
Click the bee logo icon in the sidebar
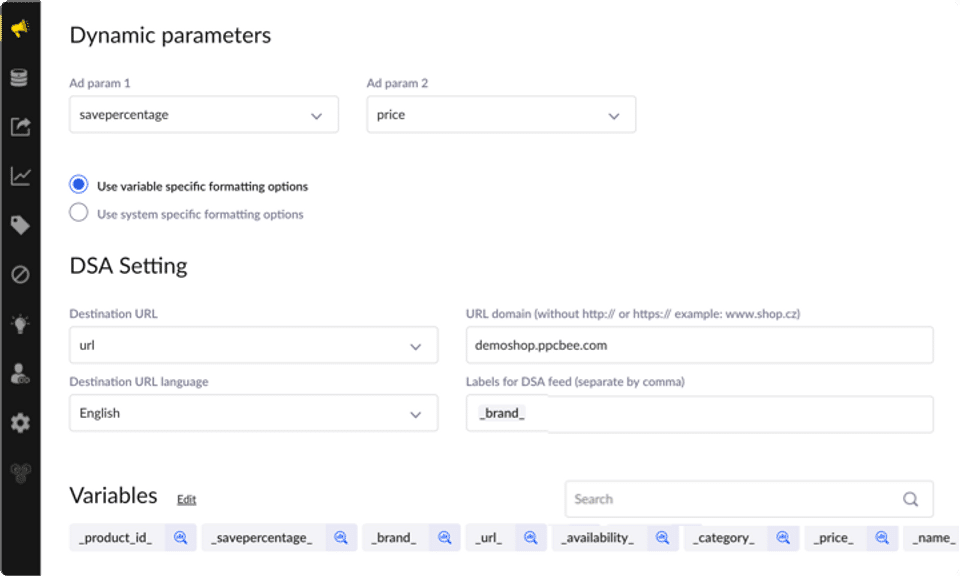click(20, 473)
